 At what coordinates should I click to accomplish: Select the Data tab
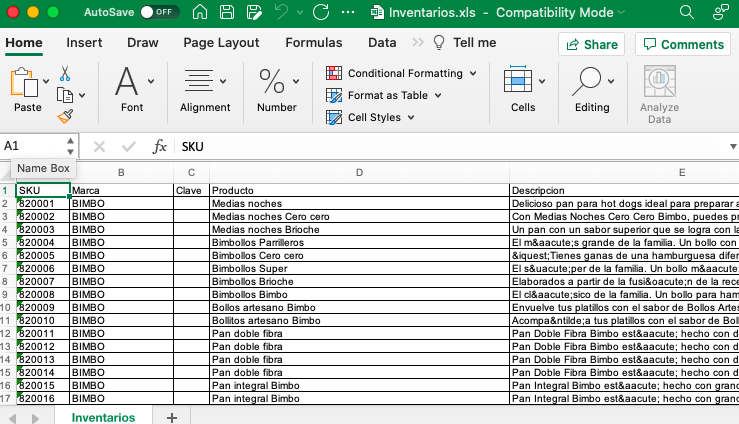(382, 43)
